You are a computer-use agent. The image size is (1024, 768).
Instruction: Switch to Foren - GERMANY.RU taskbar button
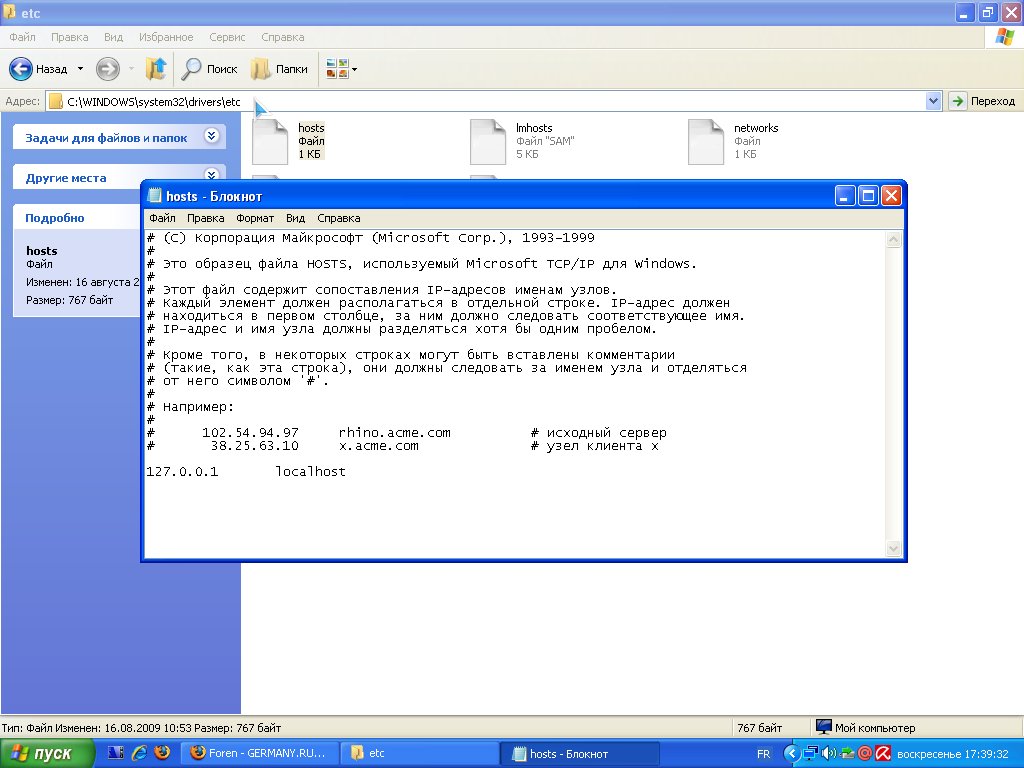coord(259,754)
